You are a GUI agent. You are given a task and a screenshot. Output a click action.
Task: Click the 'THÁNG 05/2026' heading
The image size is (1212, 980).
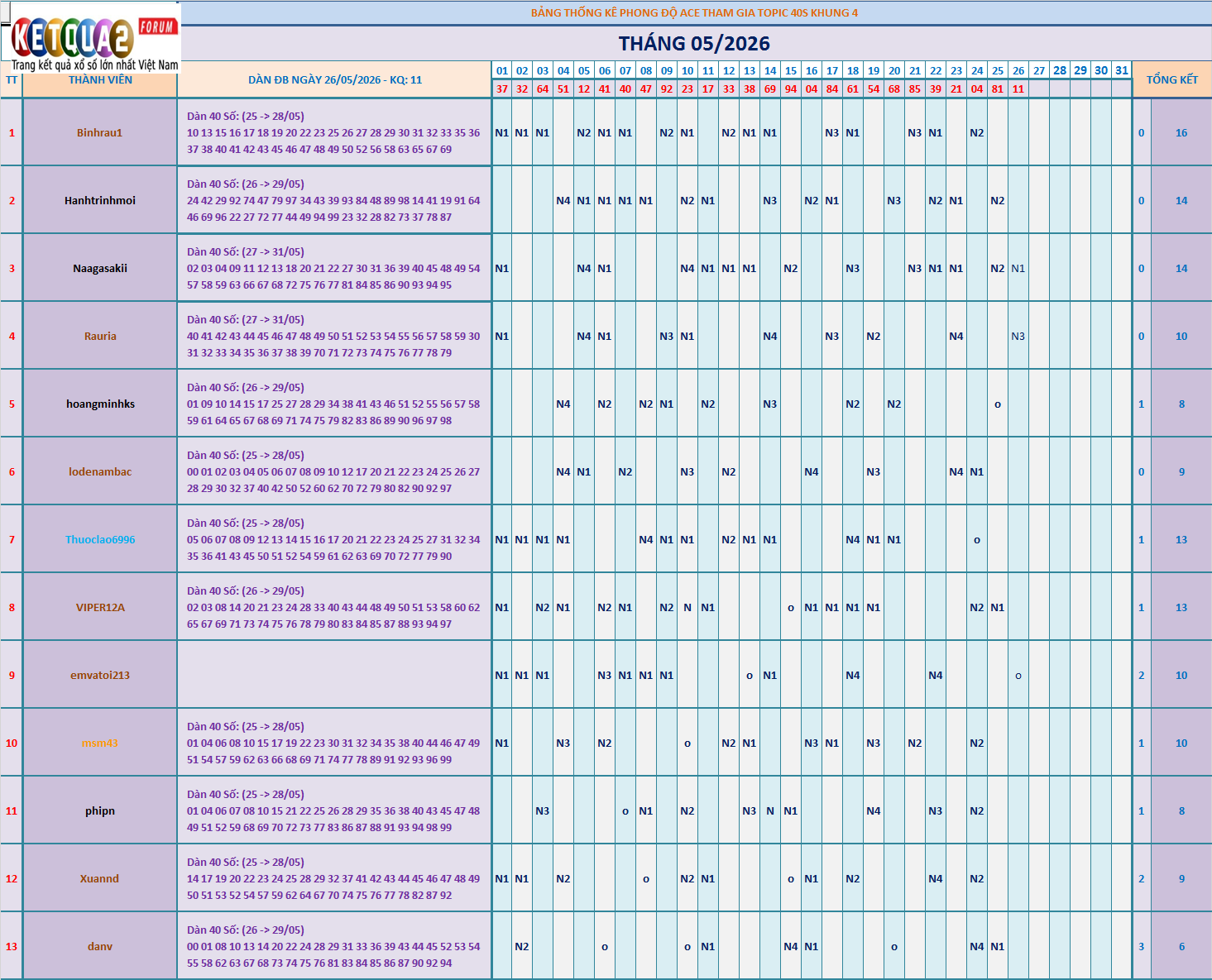[x=695, y=43]
